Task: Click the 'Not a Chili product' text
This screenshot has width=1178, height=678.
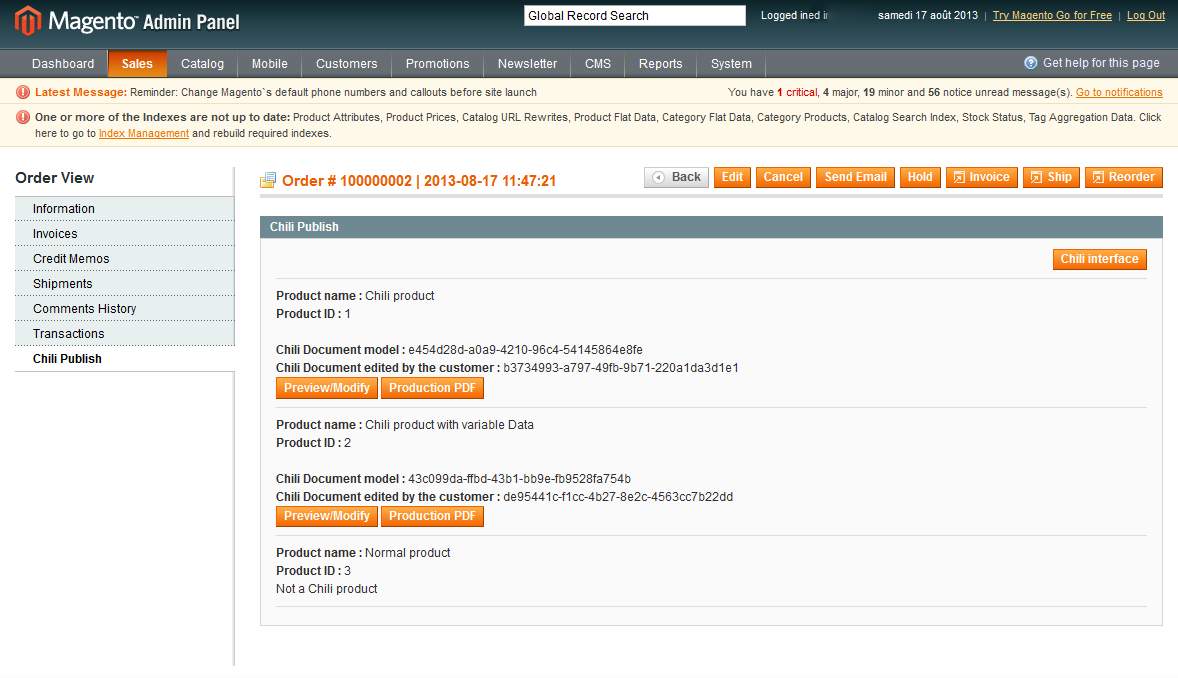Action: pos(327,589)
